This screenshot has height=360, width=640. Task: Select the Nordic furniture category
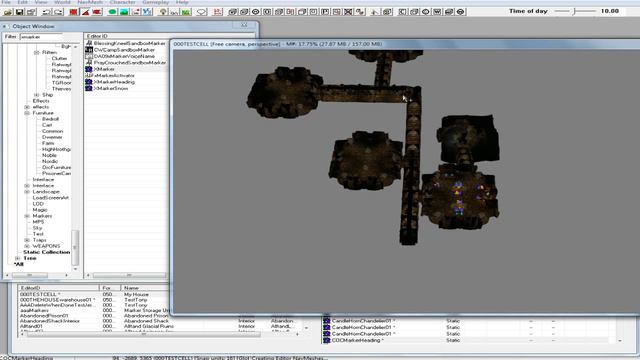coord(50,162)
